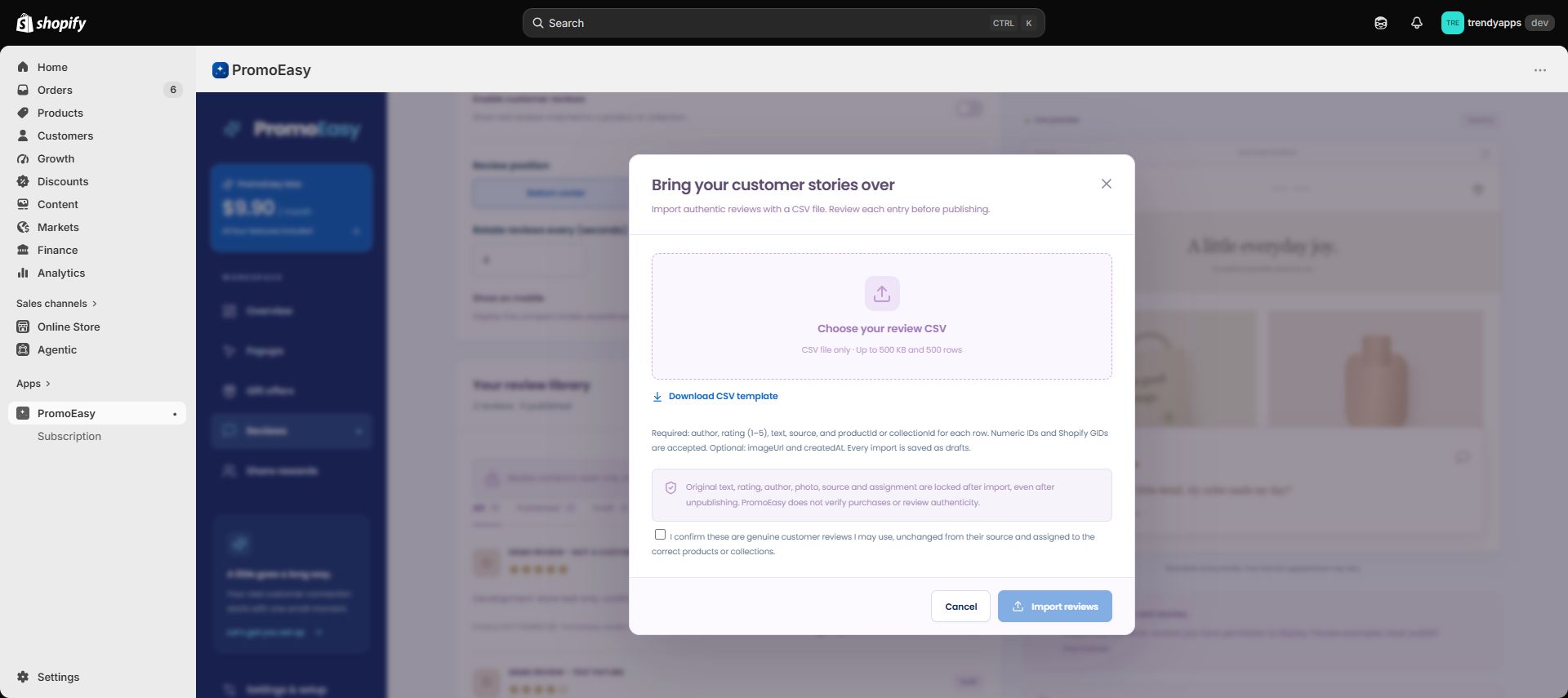Click Choose your review CSV drop zone text

[x=882, y=328]
